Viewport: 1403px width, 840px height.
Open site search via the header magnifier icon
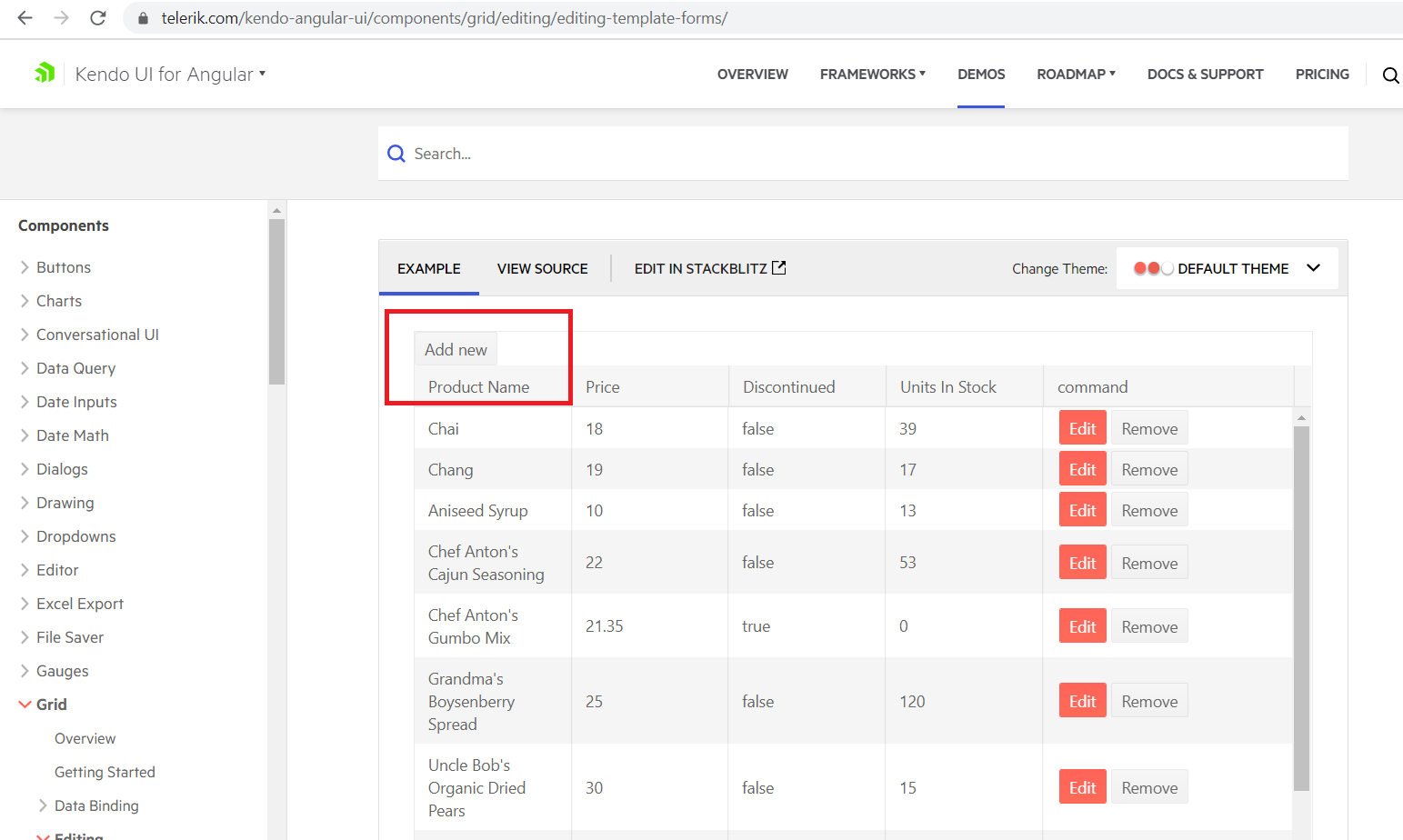[x=1390, y=75]
